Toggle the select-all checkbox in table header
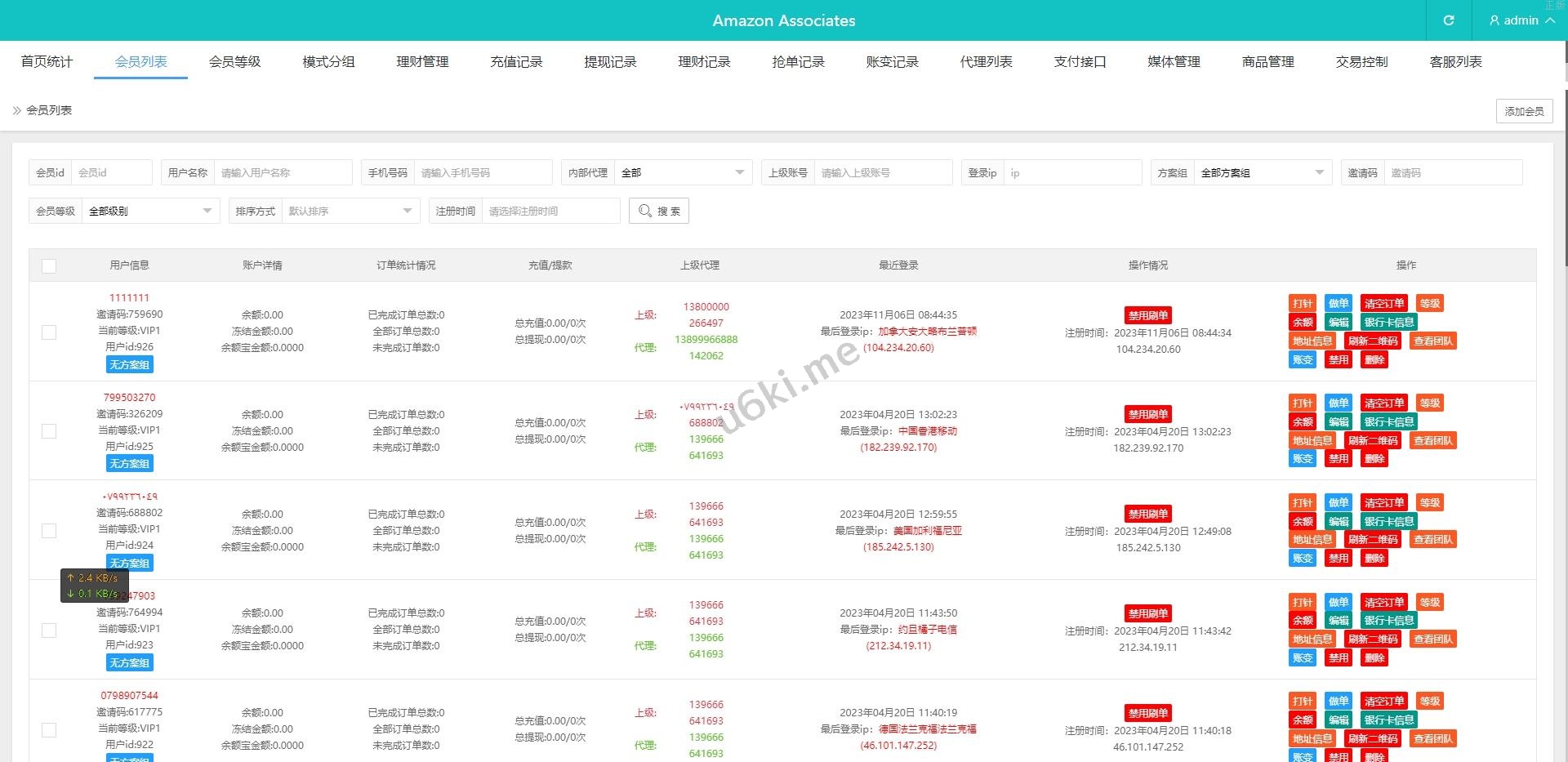 click(x=49, y=265)
